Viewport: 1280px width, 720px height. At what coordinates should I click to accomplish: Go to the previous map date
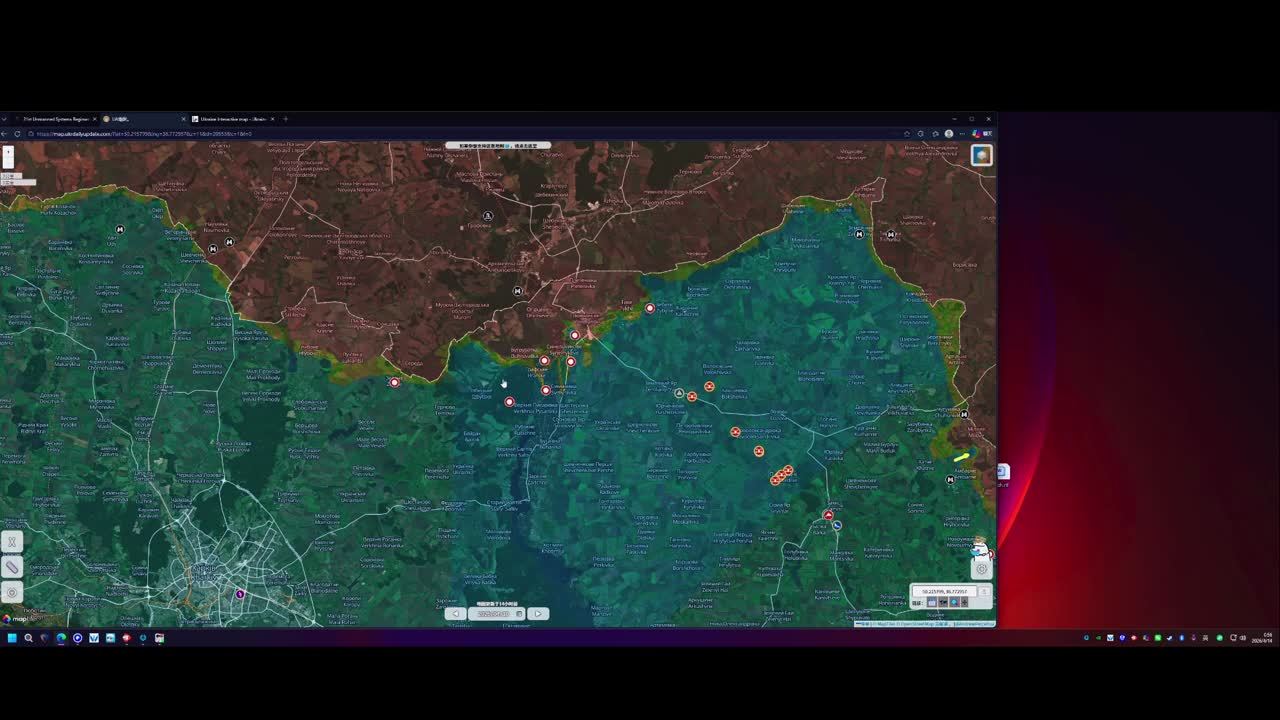pyautogui.click(x=455, y=614)
